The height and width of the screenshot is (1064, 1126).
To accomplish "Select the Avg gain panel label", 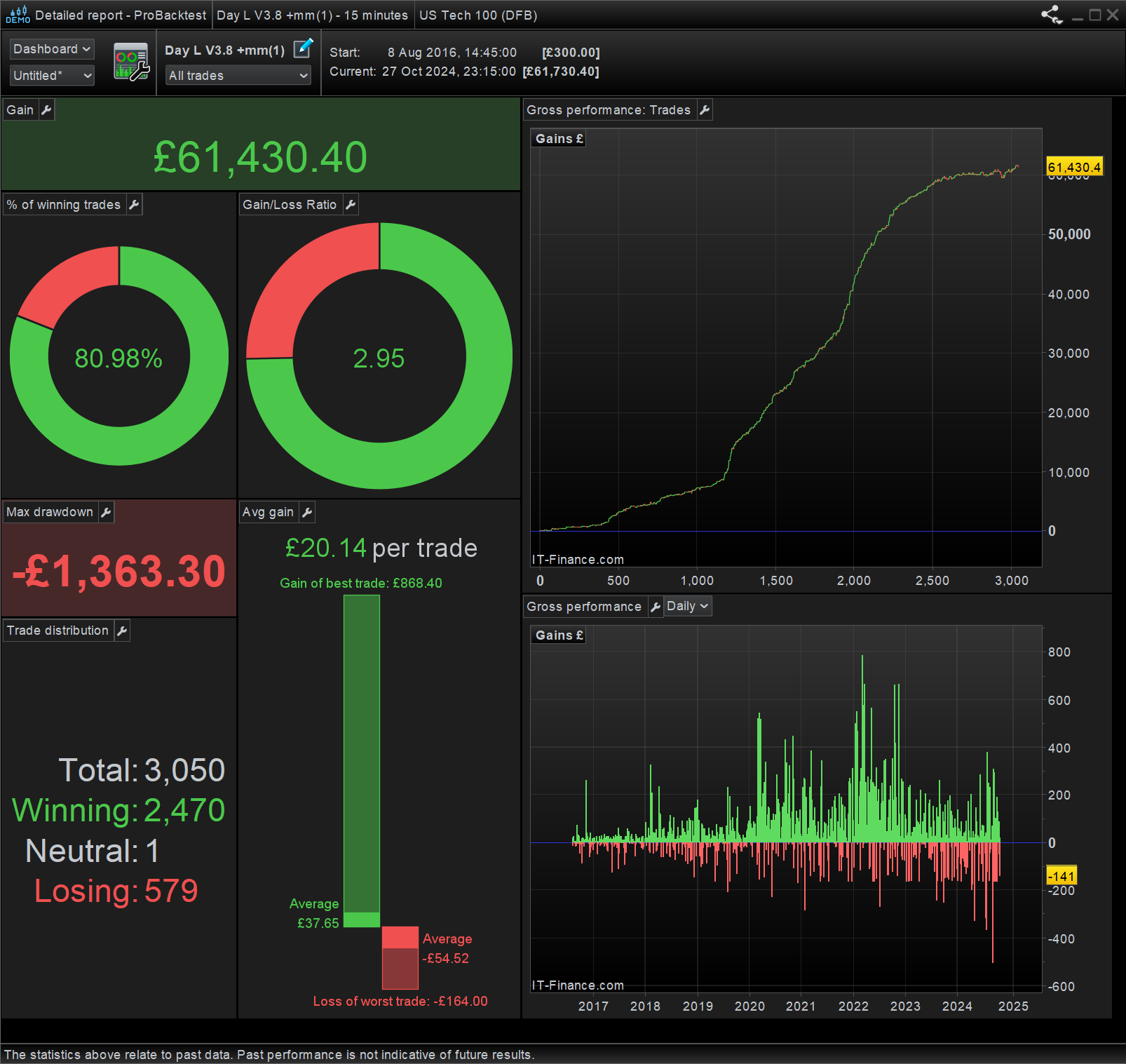I will click(x=268, y=512).
